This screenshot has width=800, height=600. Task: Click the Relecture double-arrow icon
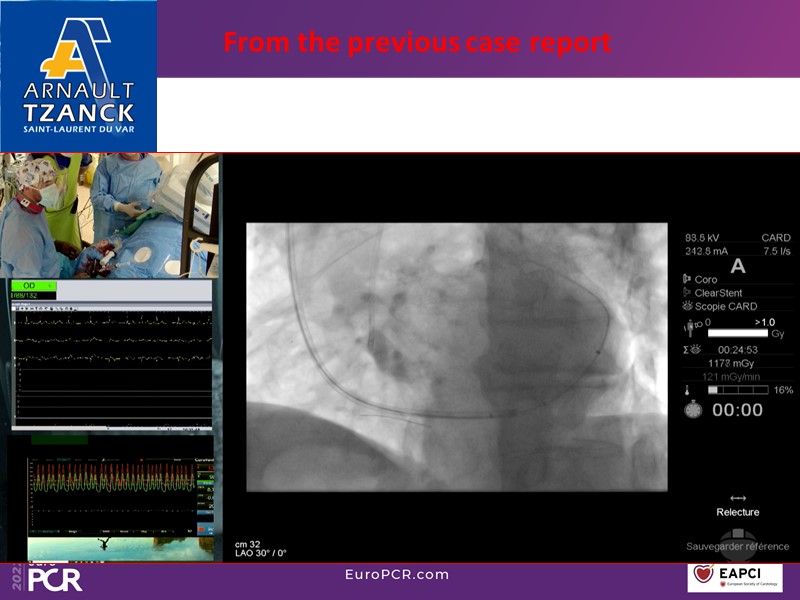[x=738, y=497]
